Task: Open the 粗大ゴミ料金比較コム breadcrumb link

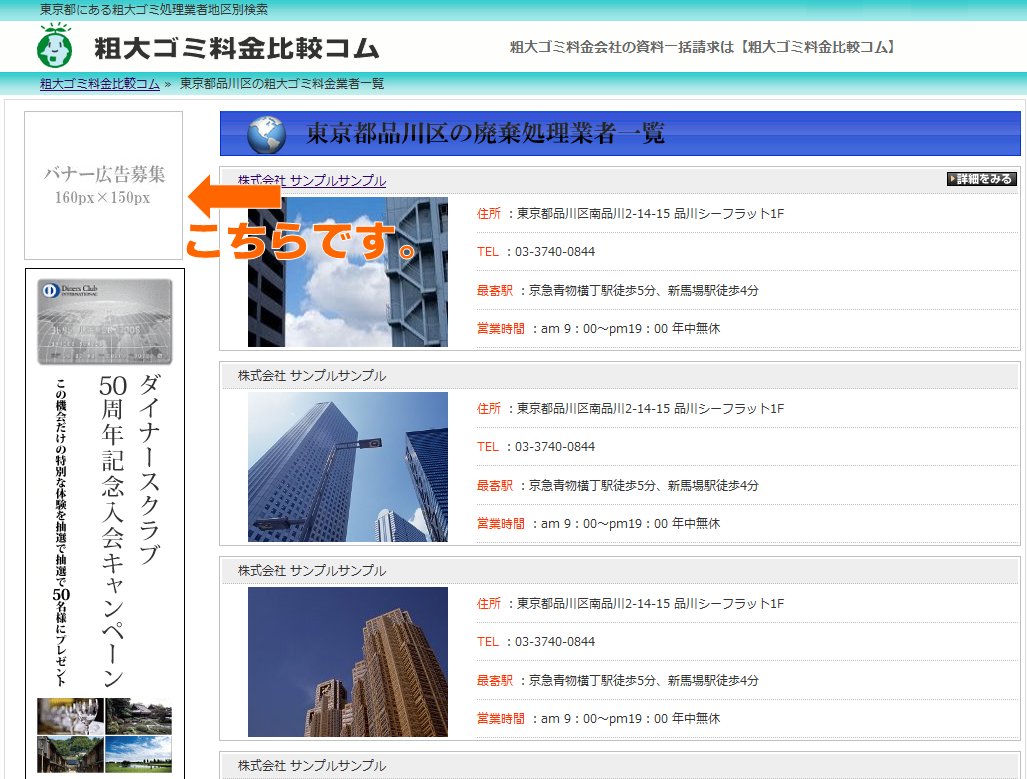Action: (x=100, y=84)
